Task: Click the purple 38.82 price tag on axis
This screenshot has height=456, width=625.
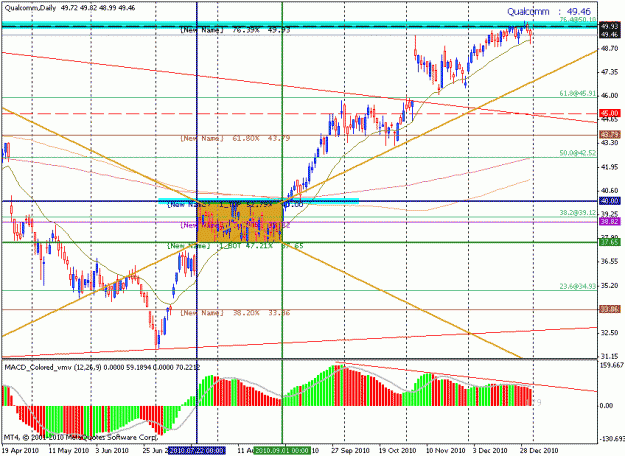Action: (610, 222)
